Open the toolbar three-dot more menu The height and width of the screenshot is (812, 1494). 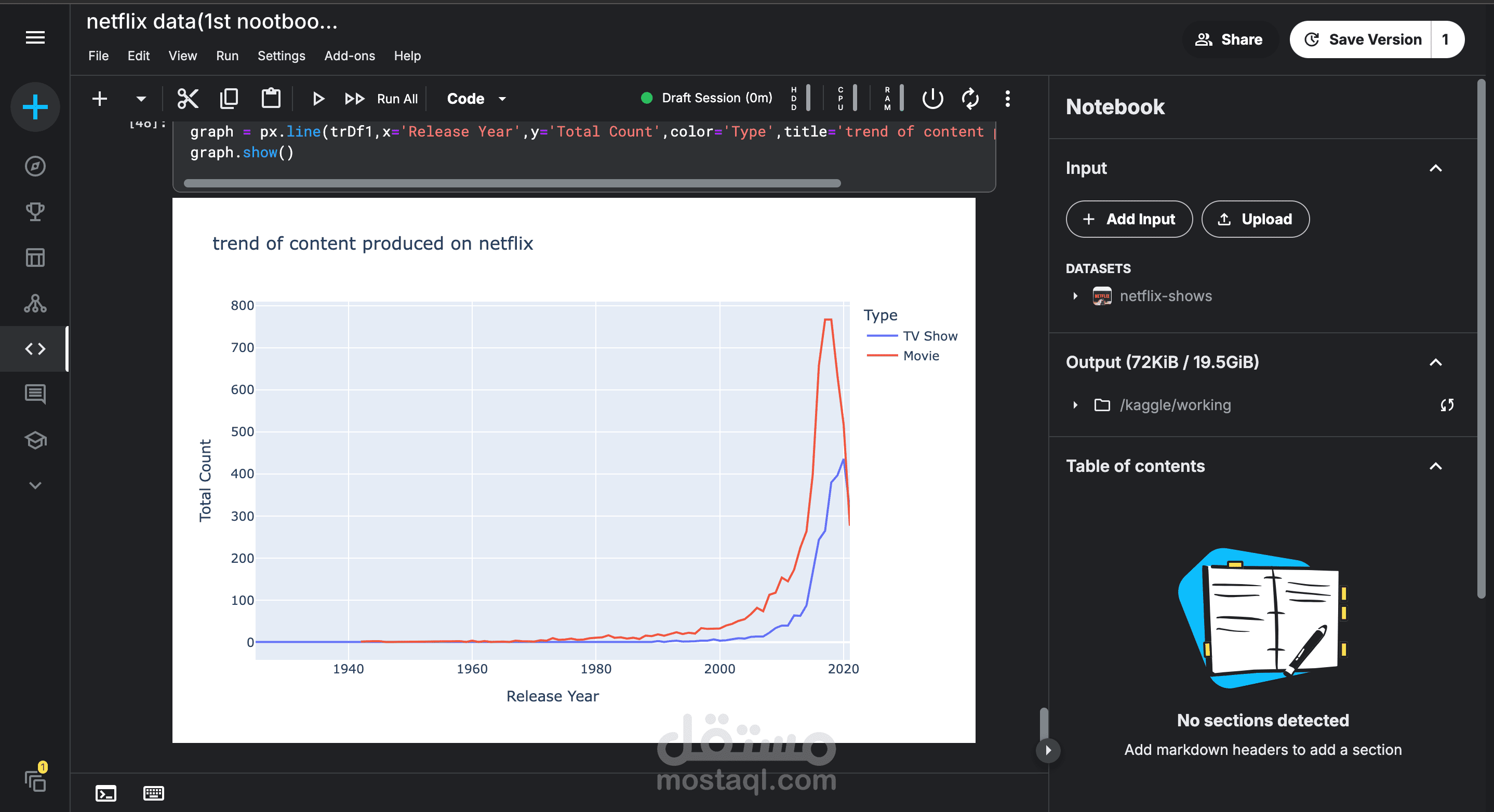click(1007, 99)
